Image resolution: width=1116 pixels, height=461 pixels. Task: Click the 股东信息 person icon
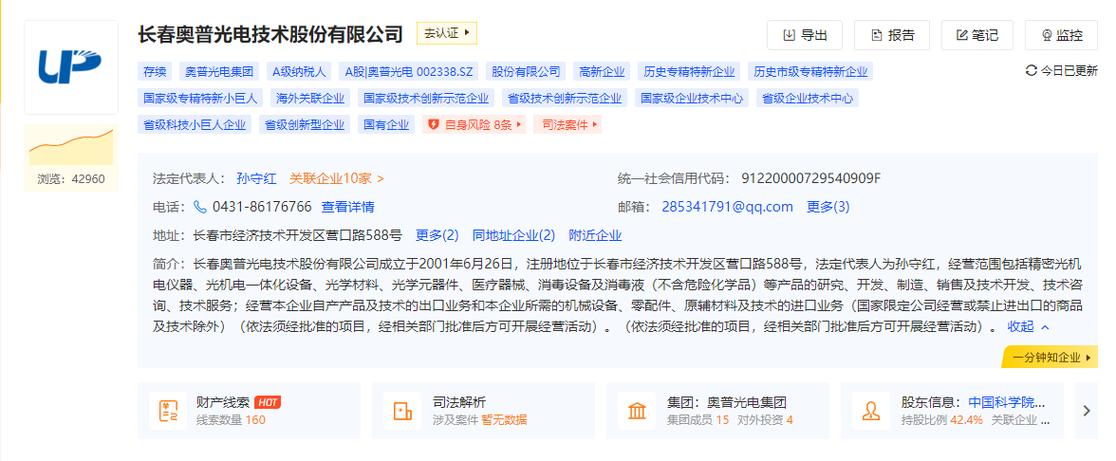(x=871, y=410)
